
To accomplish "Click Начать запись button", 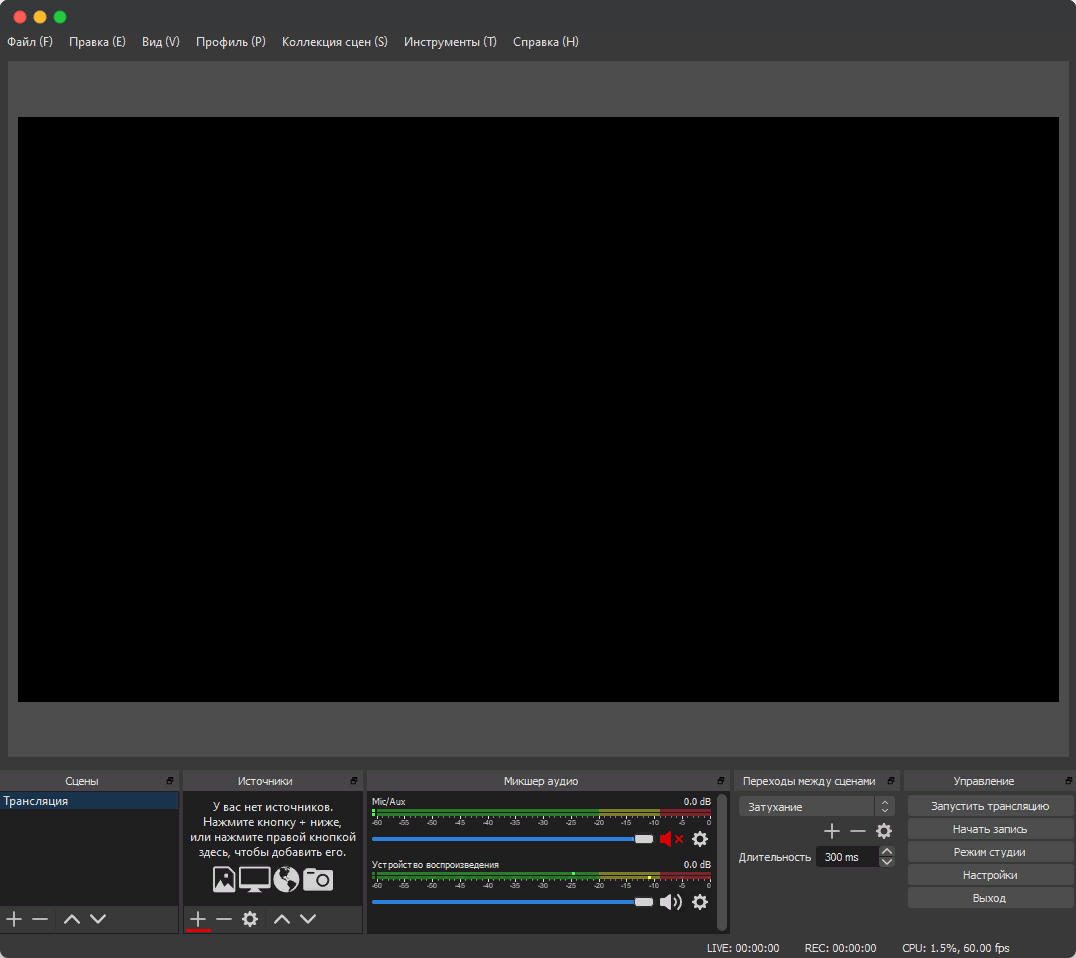I will click(989, 829).
